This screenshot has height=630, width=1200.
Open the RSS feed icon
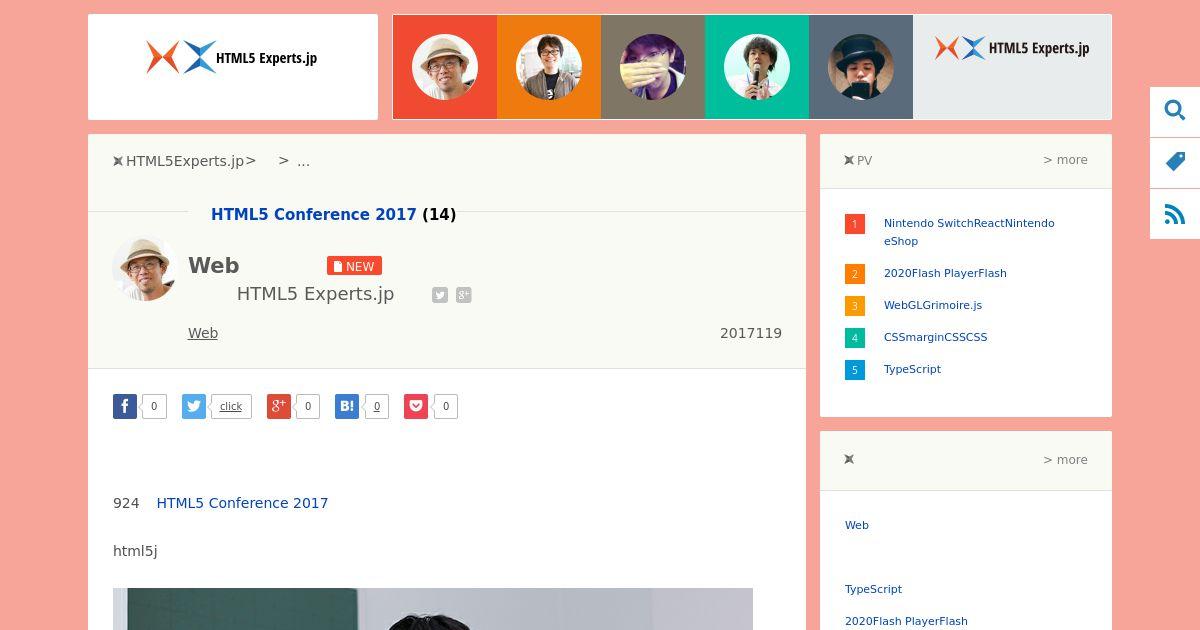(x=1175, y=214)
